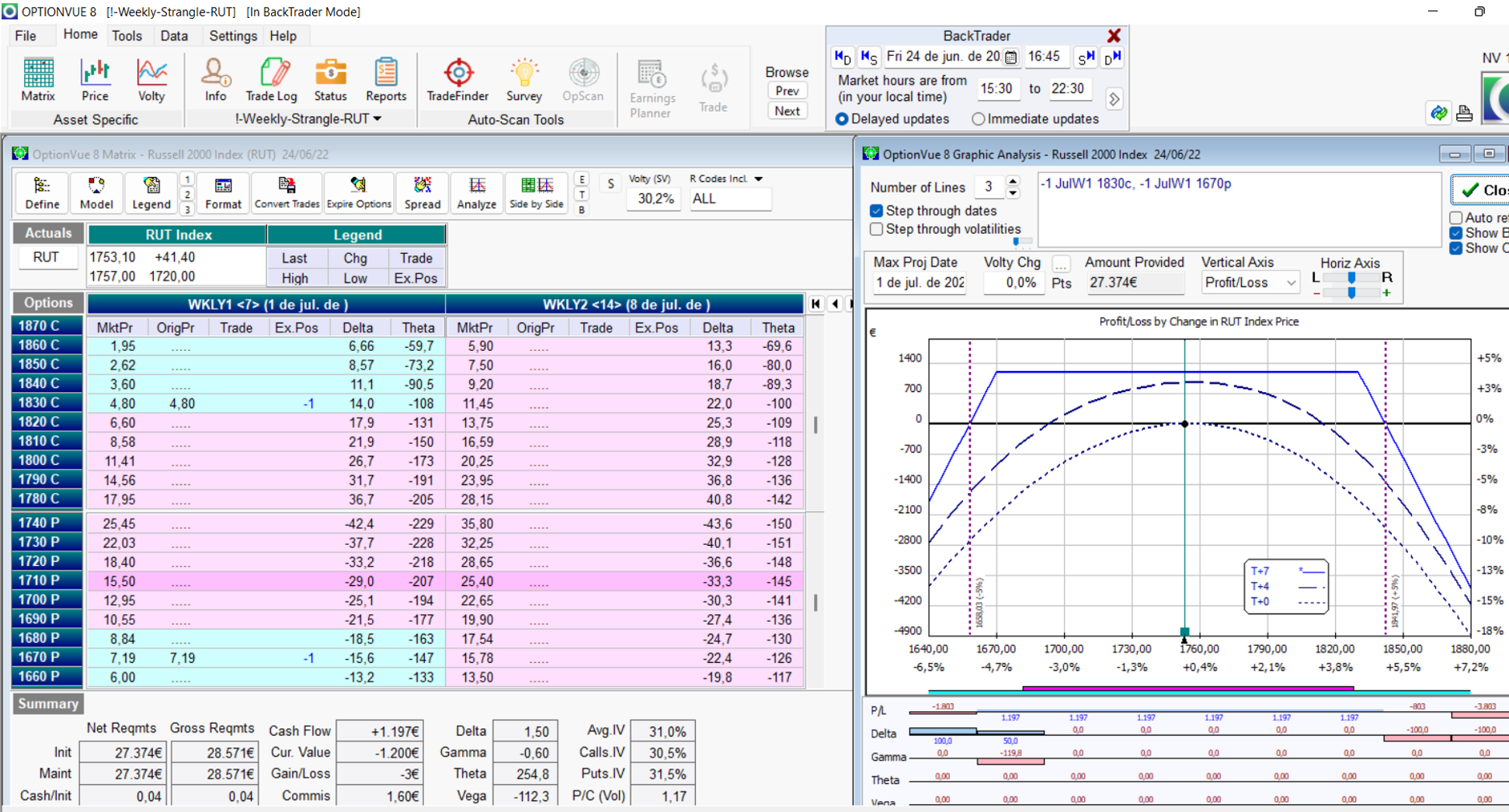Click the Max Proj Date field
The image size is (1509, 812).
pos(920,283)
